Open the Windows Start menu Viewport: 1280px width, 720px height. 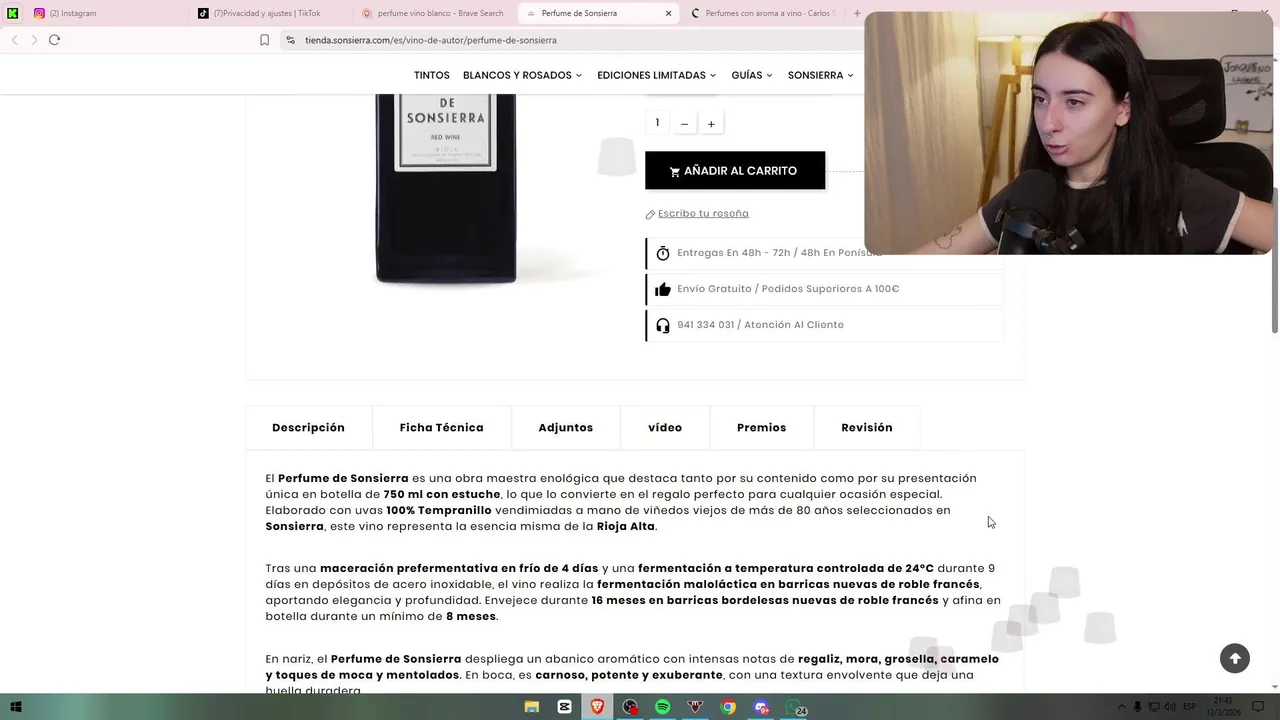point(15,707)
